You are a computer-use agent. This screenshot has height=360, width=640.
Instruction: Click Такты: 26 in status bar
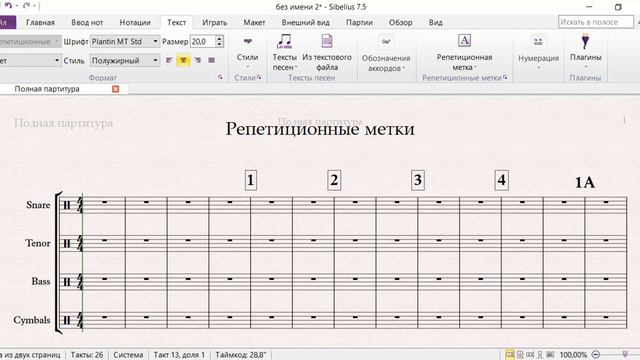pos(87,355)
